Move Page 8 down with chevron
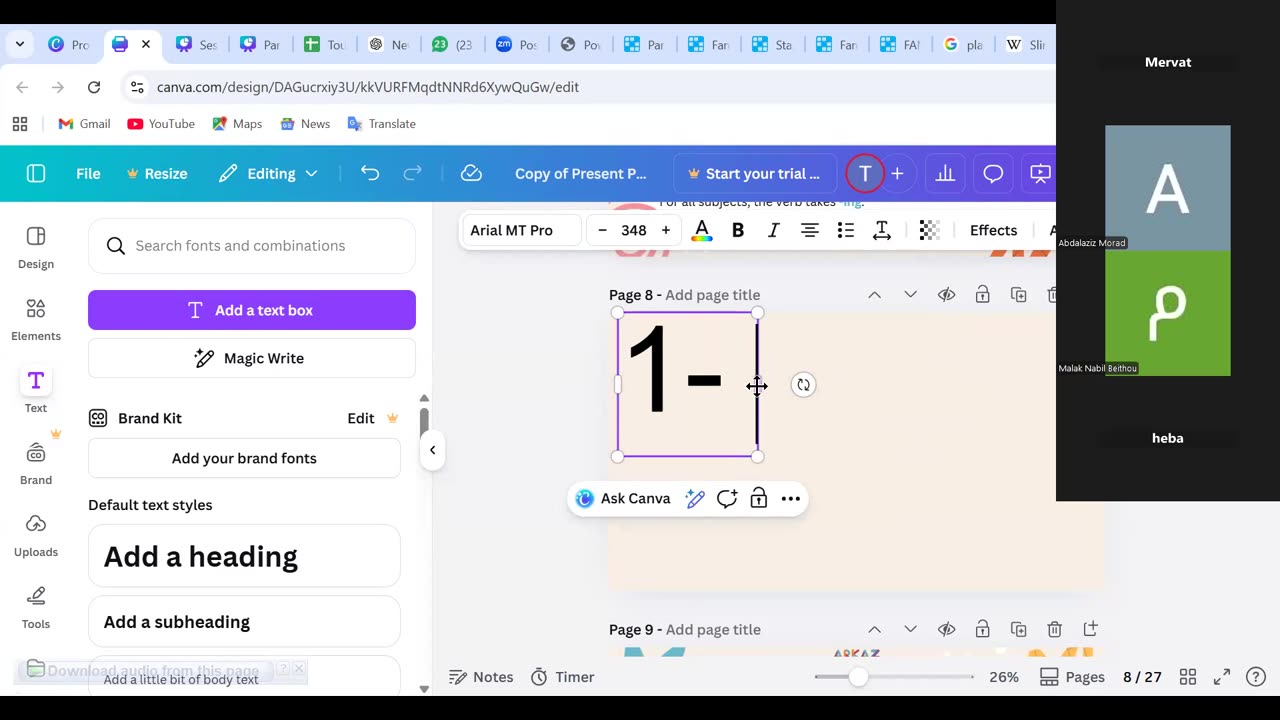The height and width of the screenshot is (720, 1280). click(x=910, y=294)
